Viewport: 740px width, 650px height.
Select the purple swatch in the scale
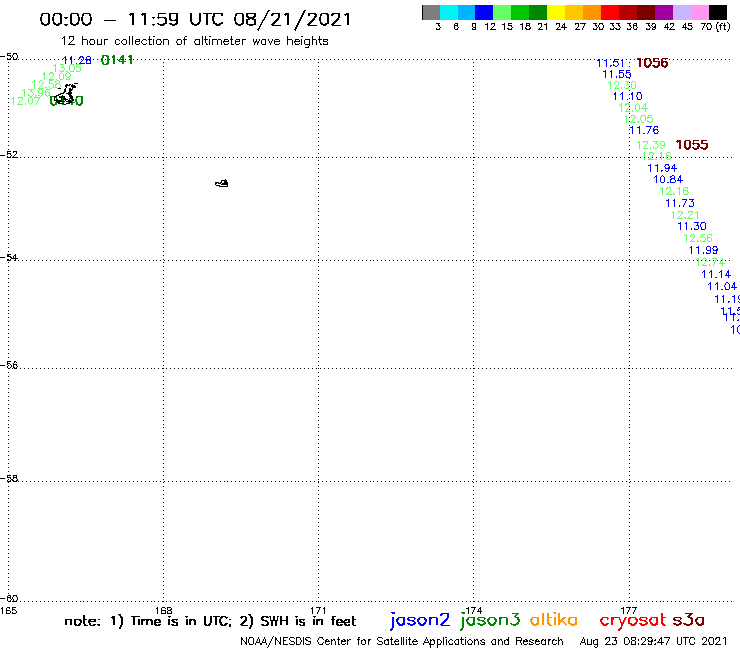pos(664,12)
